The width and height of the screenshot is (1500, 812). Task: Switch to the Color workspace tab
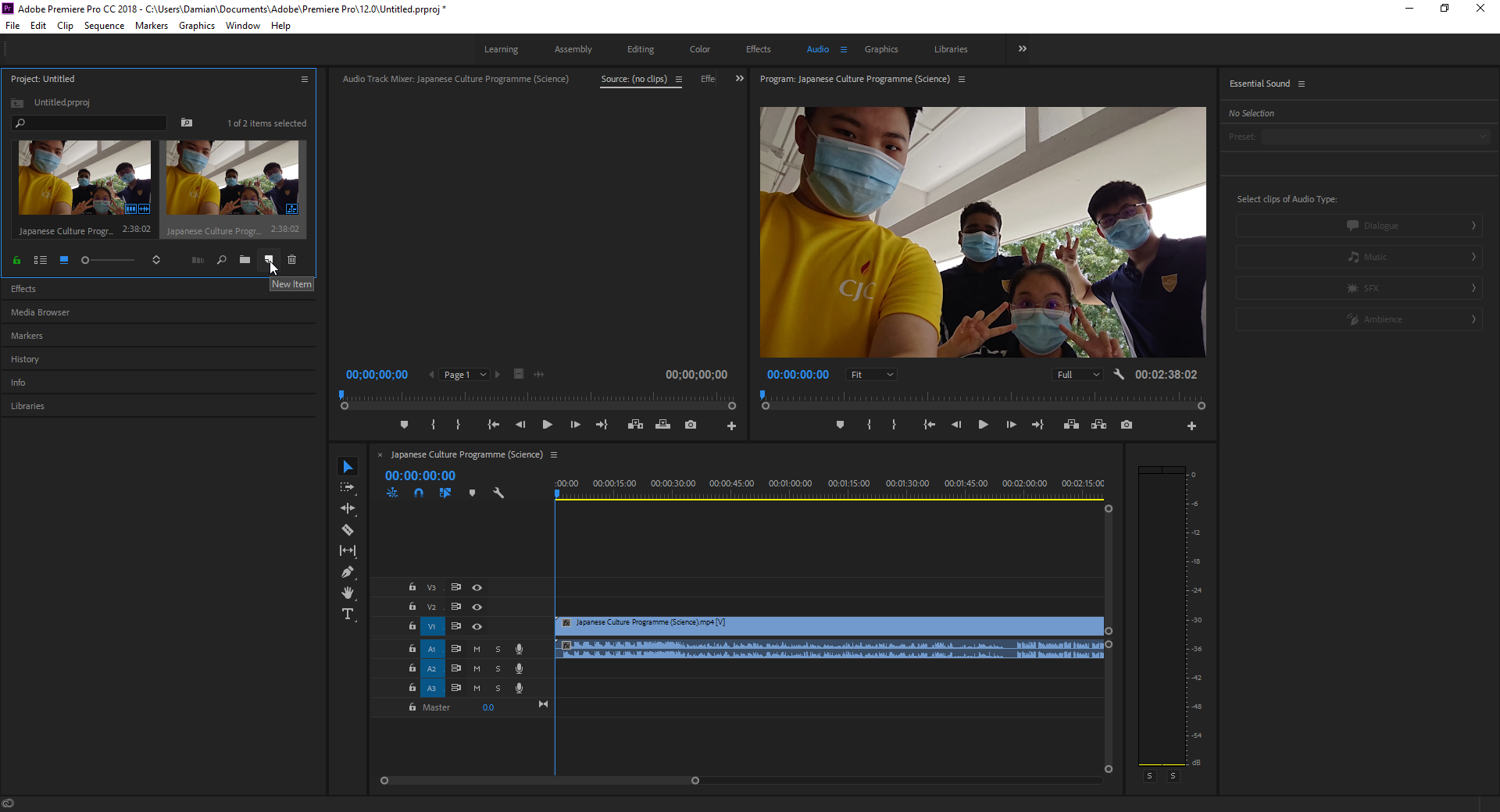coord(699,49)
